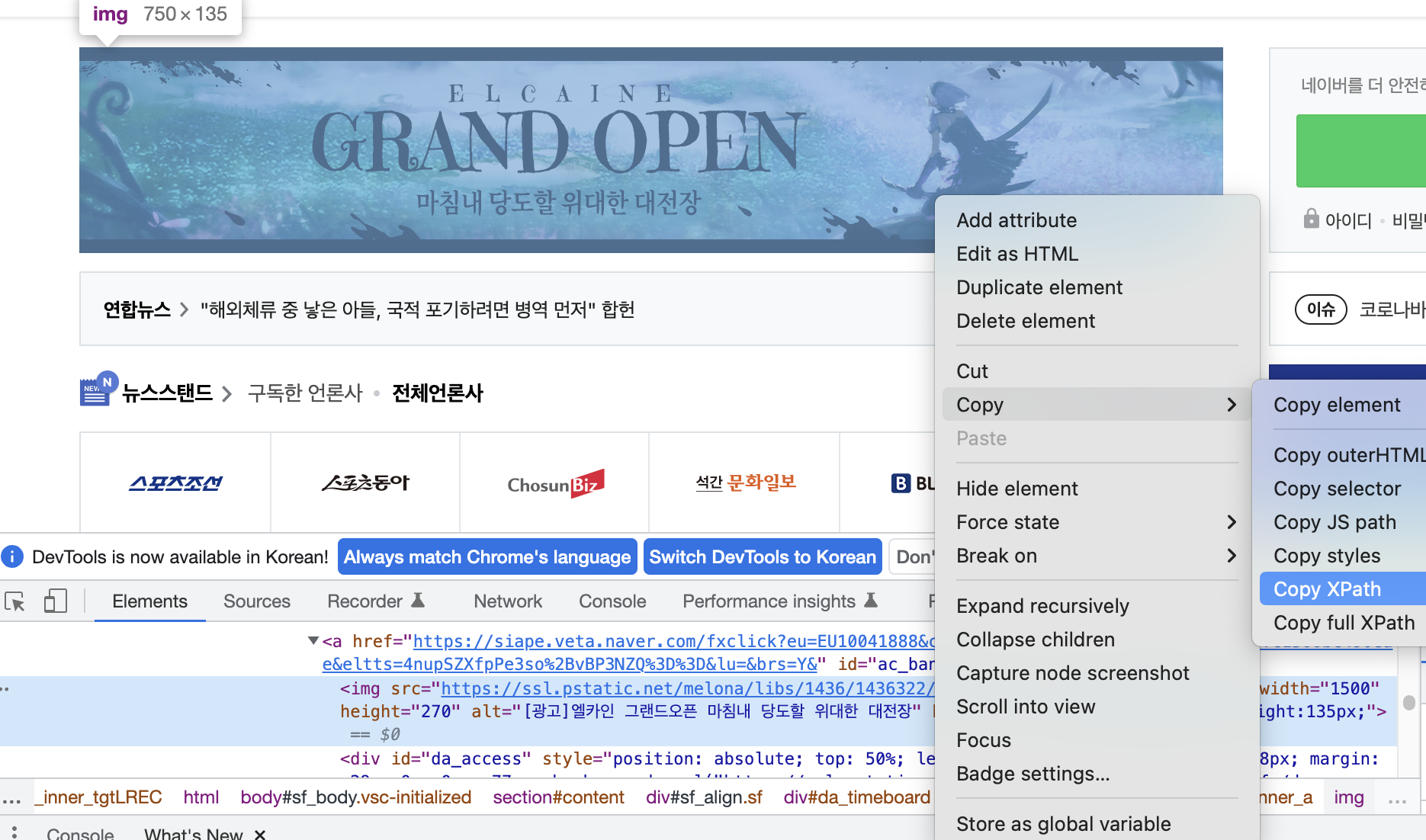Click the highlighted Copy XPath item
Viewport: 1426px width, 840px height.
pos(1343,588)
